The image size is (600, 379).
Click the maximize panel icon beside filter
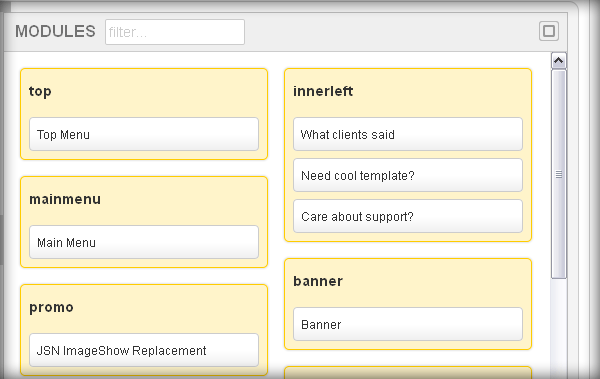(549, 31)
